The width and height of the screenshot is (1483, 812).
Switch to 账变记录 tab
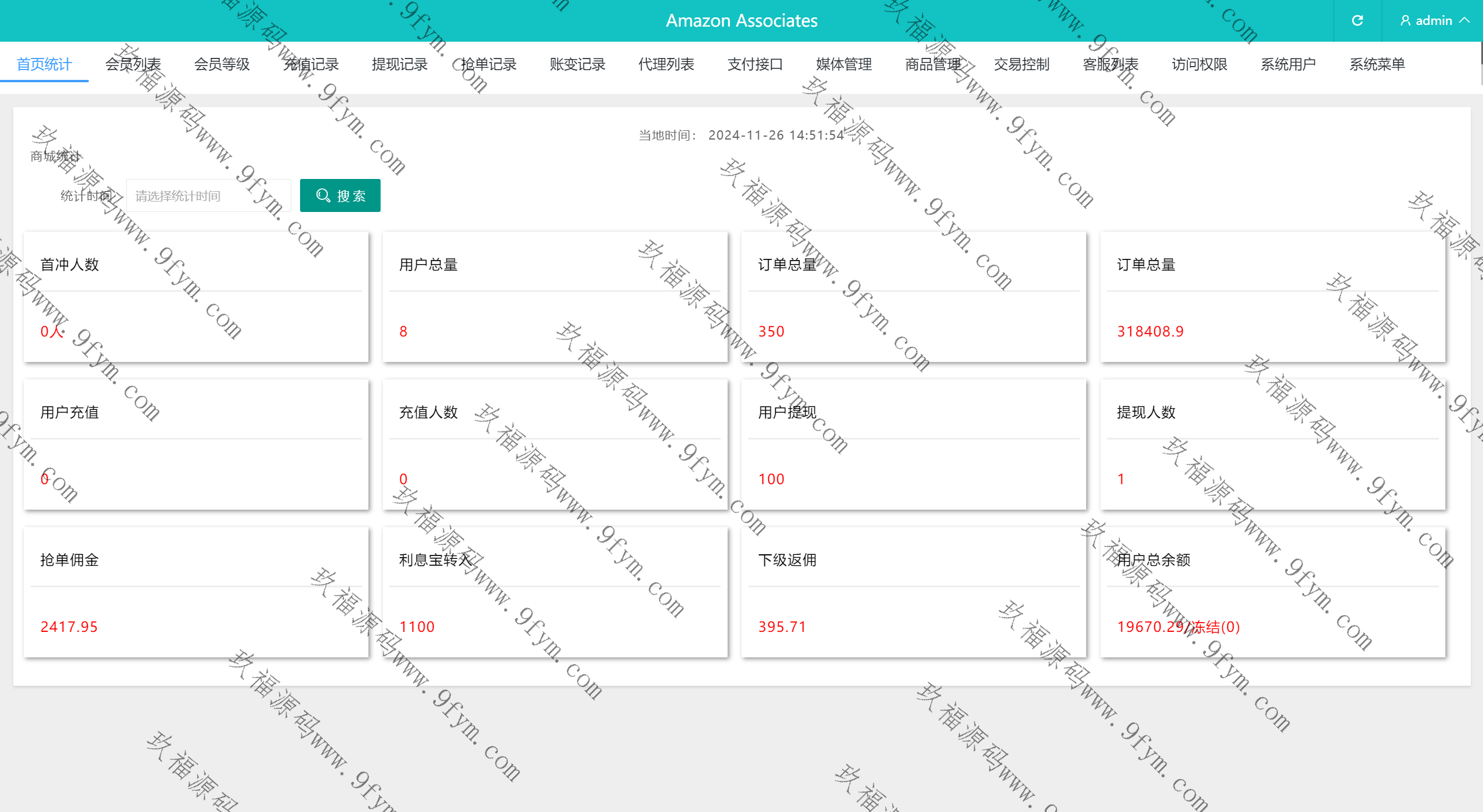tap(578, 64)
